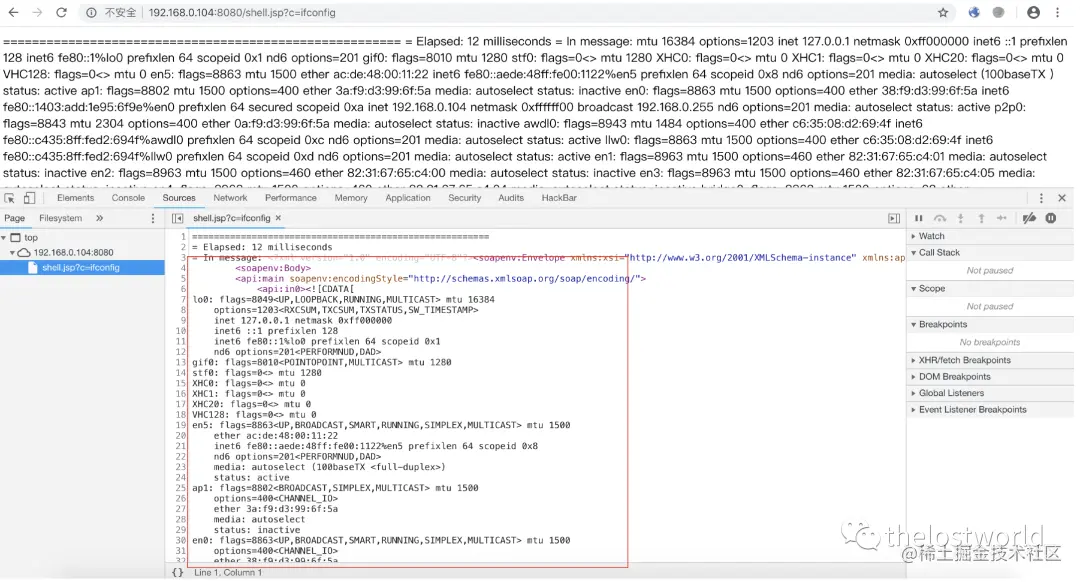Reload the shell.jsp page
This screenshot has width=1080, height=582.
click(61, 12)
